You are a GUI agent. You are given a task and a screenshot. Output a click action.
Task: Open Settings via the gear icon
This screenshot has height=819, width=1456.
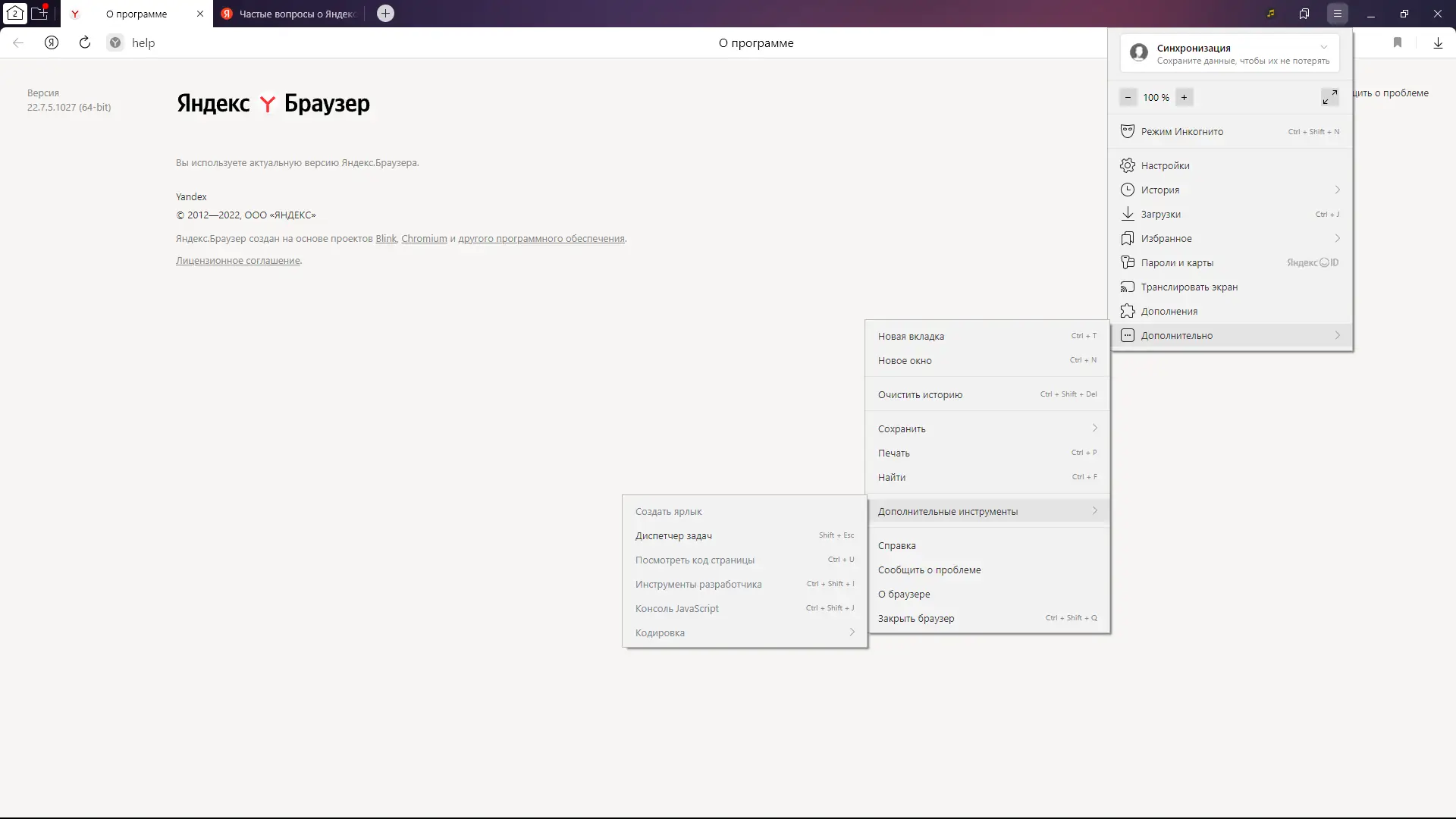click(x=1128, y=165)
